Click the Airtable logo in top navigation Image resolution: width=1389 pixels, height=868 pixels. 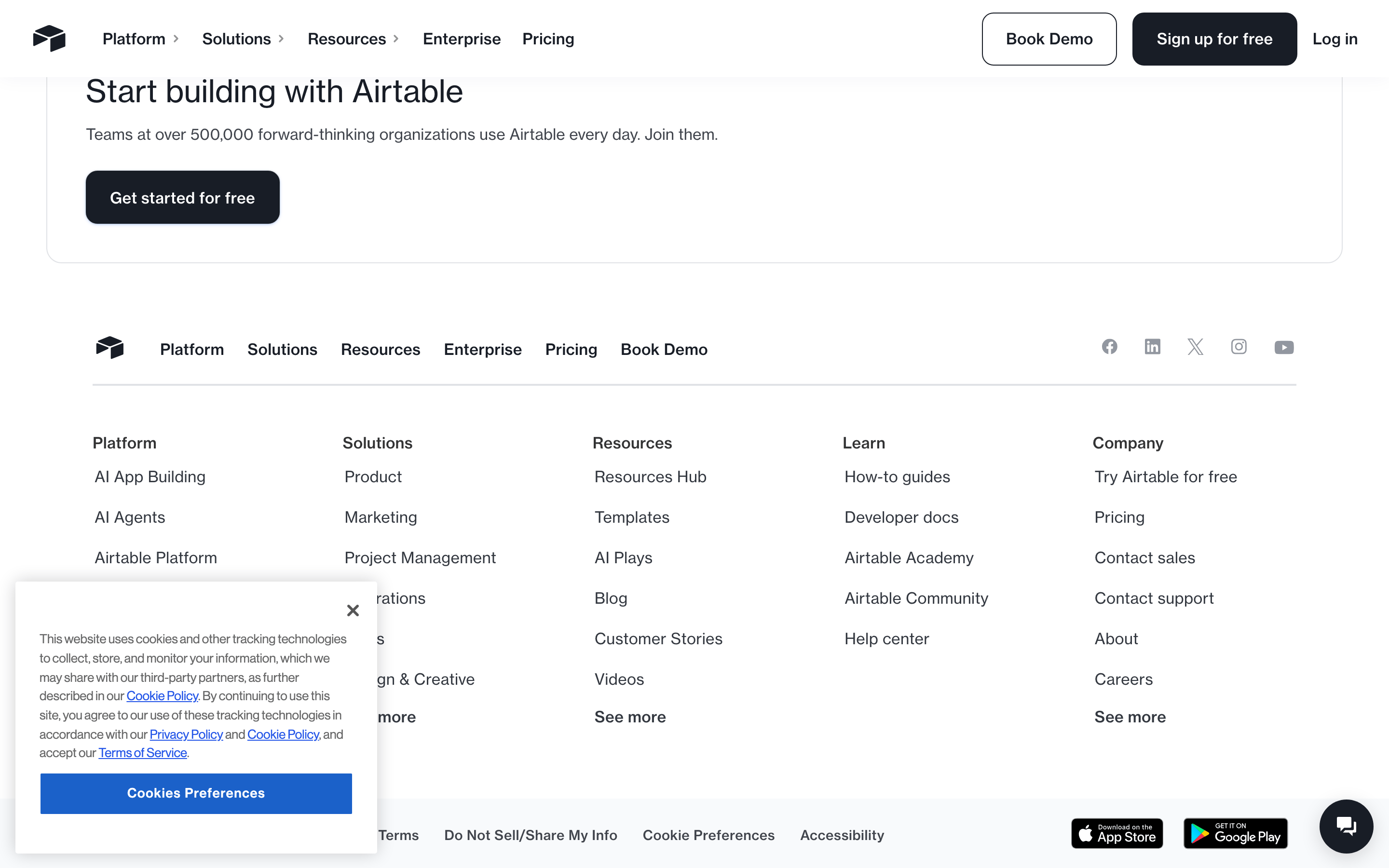[49, 39]
